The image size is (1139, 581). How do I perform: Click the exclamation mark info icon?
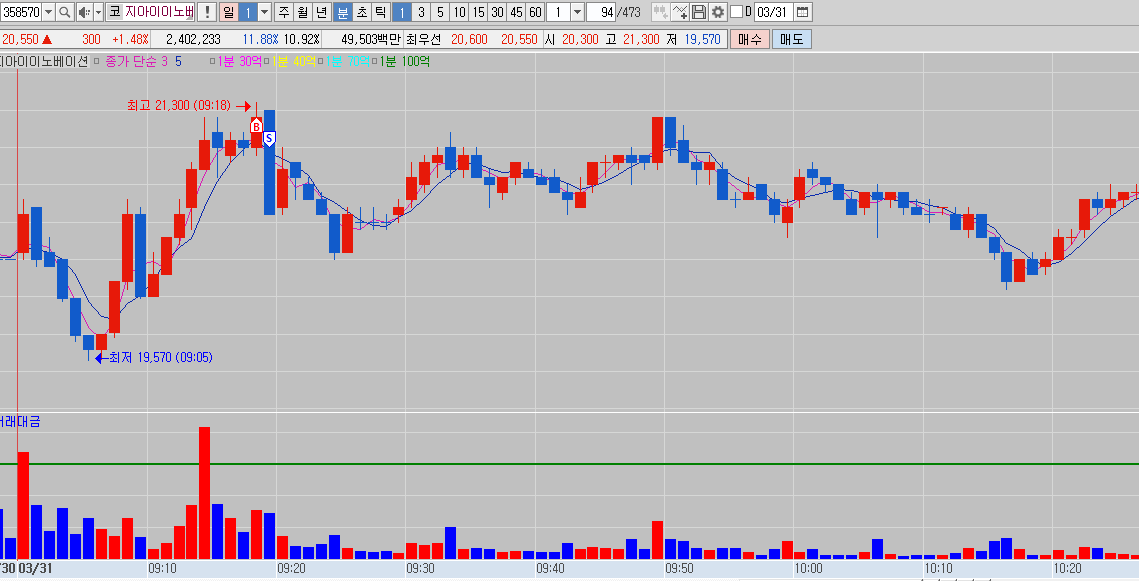coord(206,12)
